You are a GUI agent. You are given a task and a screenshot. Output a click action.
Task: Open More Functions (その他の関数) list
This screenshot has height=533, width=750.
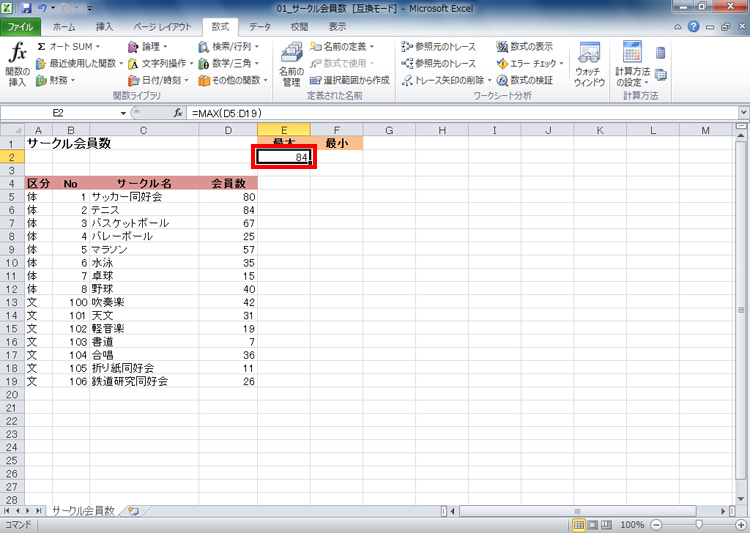pyautogui.click(x=232, y=80)
